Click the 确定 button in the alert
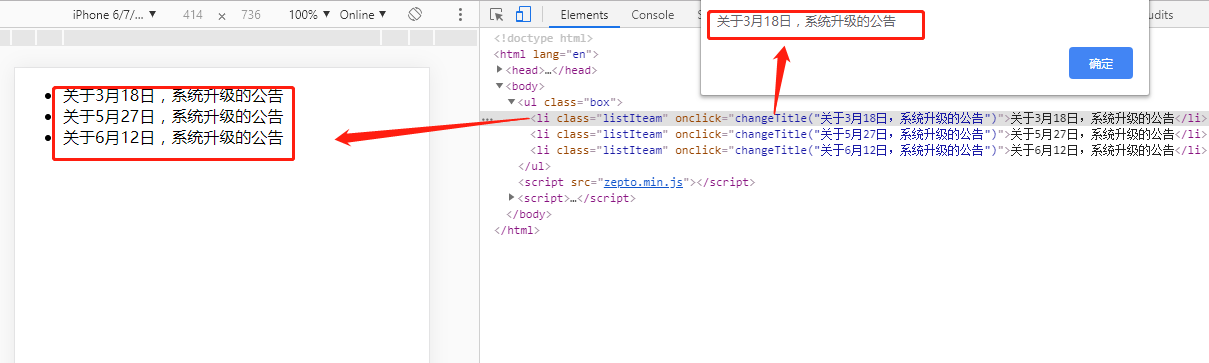 (1101, 63)
